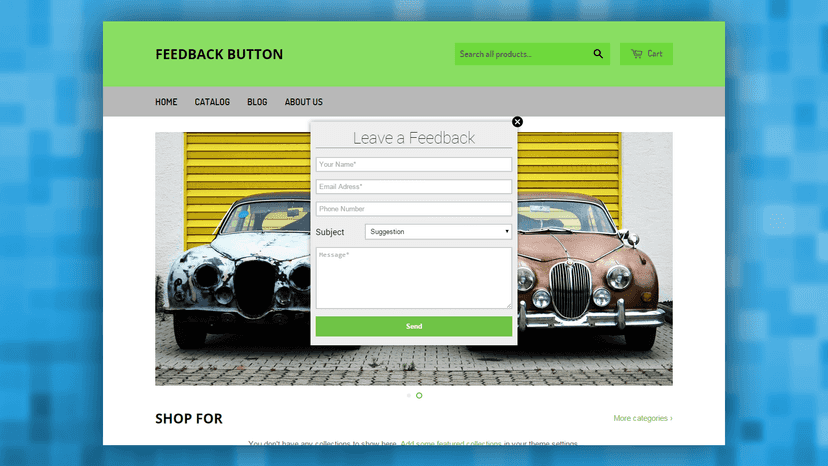This screenshot has width=828, height=466.
Task: Click the Email Adress input field
Action: click(414, 187)
